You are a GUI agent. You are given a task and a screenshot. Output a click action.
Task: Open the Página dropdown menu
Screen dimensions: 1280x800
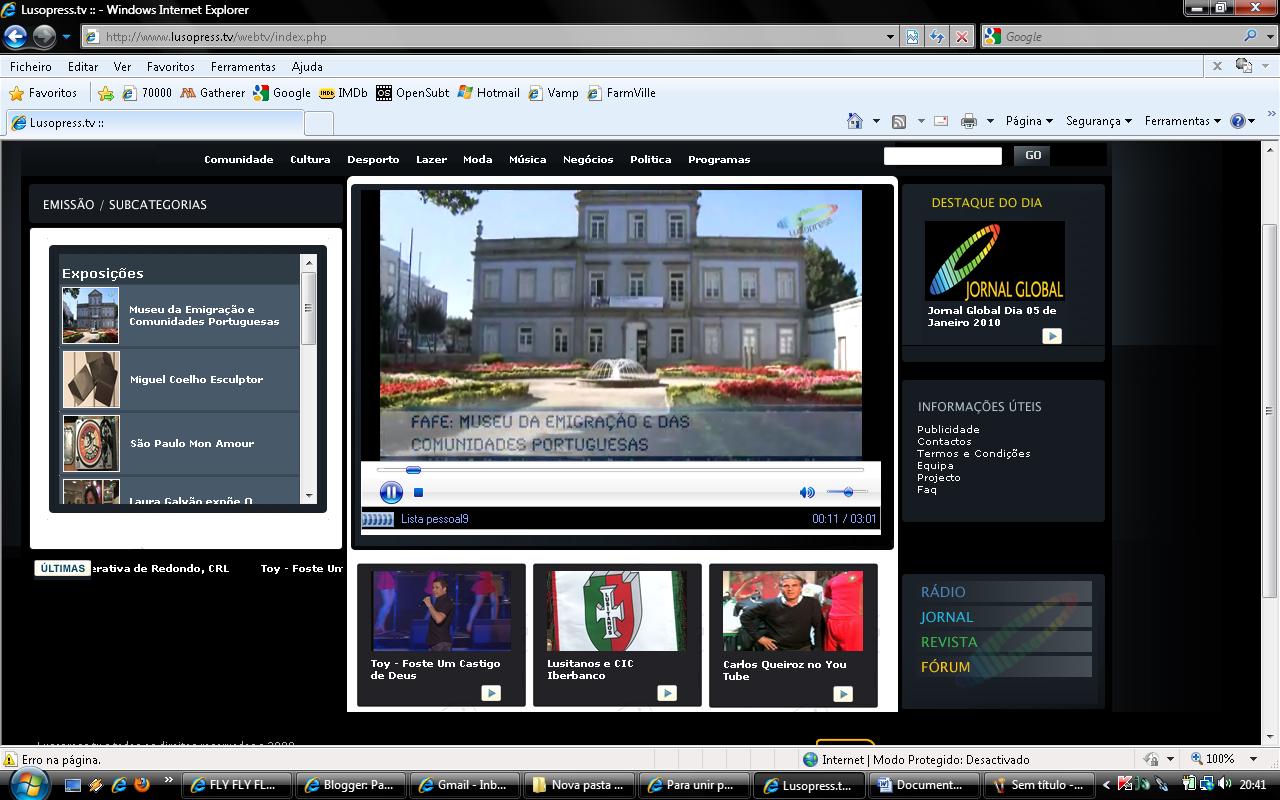[1029, 121]
